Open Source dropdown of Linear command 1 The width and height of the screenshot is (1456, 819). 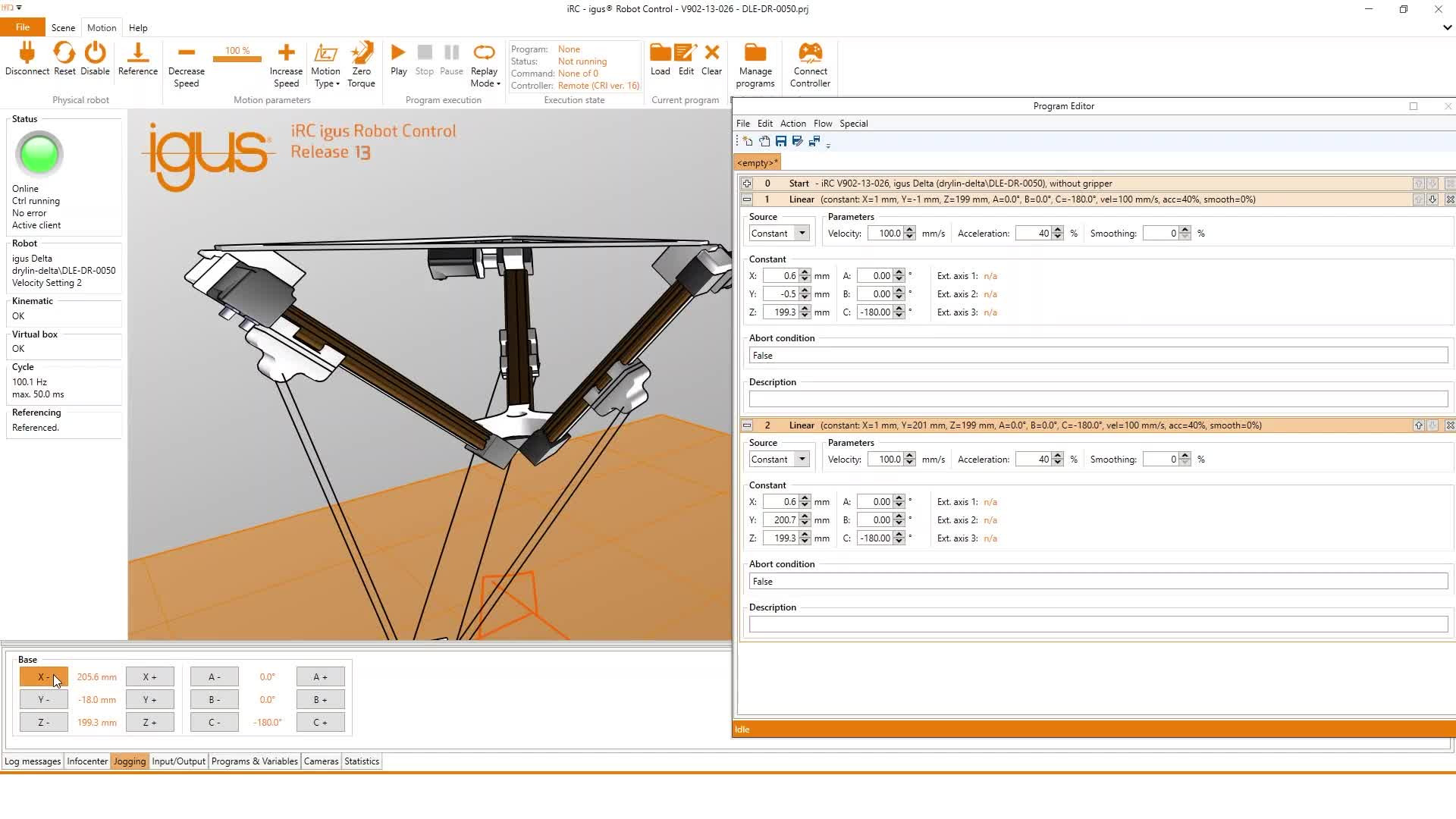click(x=802, y=234)
